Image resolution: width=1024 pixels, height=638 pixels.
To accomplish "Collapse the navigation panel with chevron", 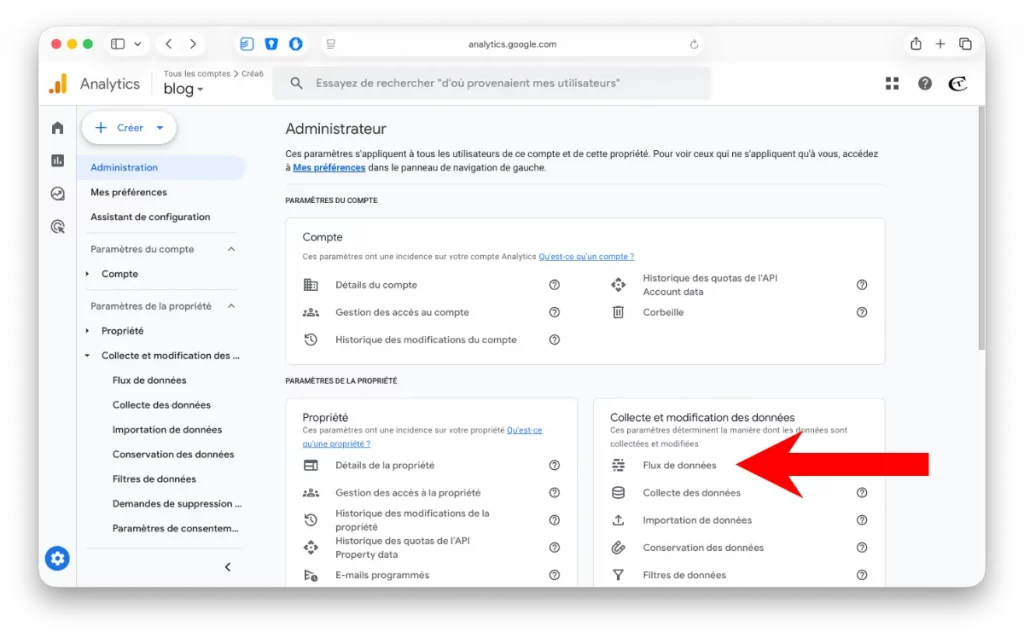I will 227,566.
